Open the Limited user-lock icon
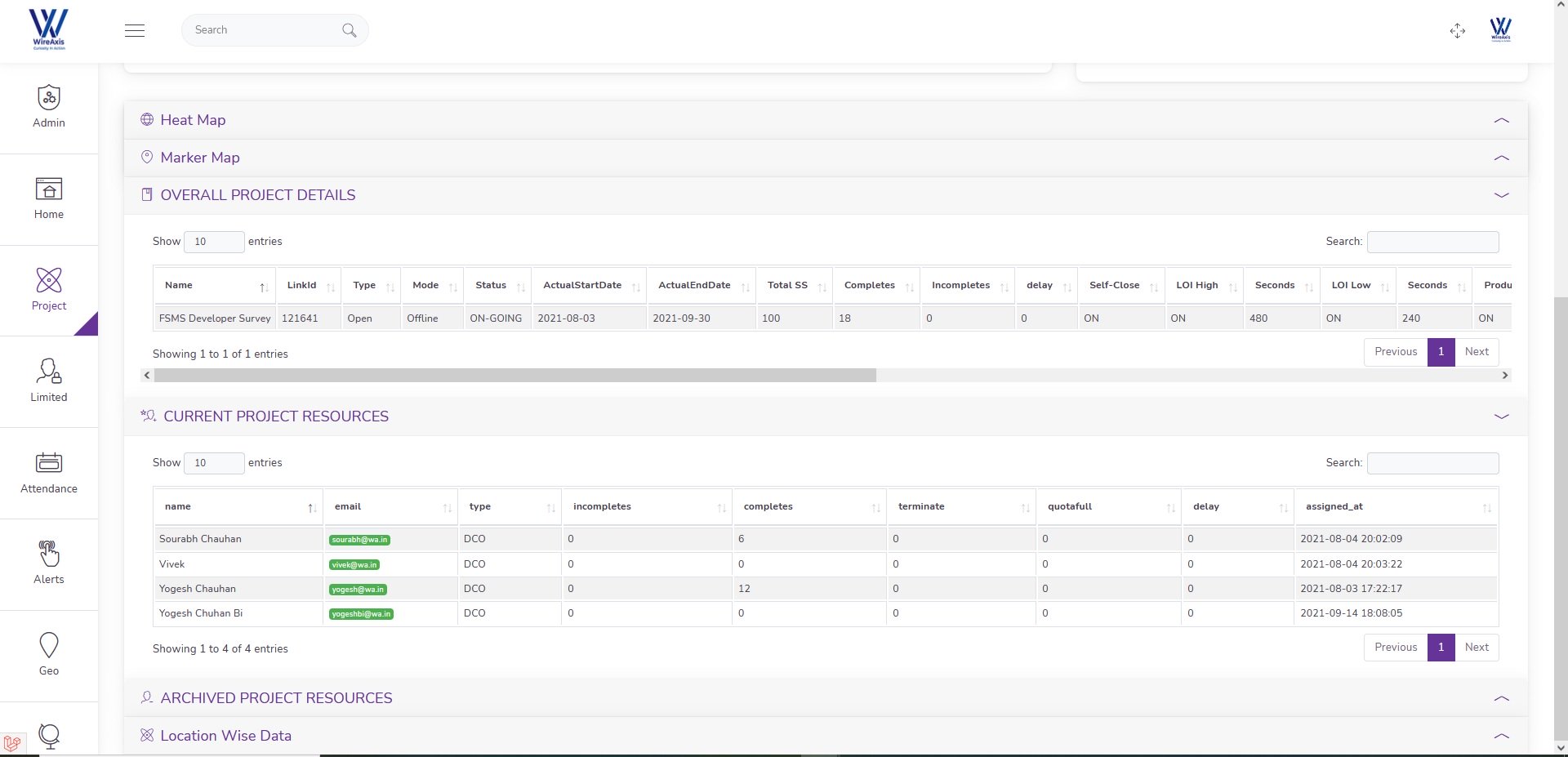This screenshot has height=757, width=1568. pos(49,372)
